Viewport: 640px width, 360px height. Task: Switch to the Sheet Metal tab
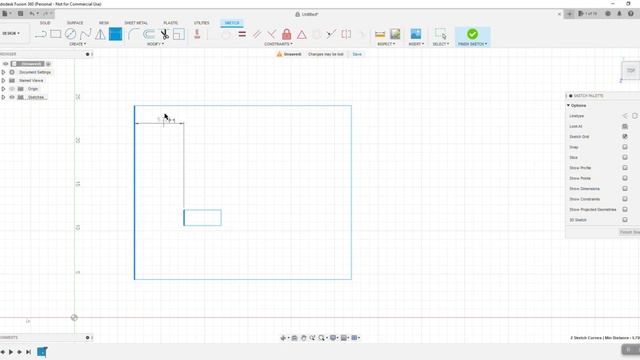coord(136,23)
